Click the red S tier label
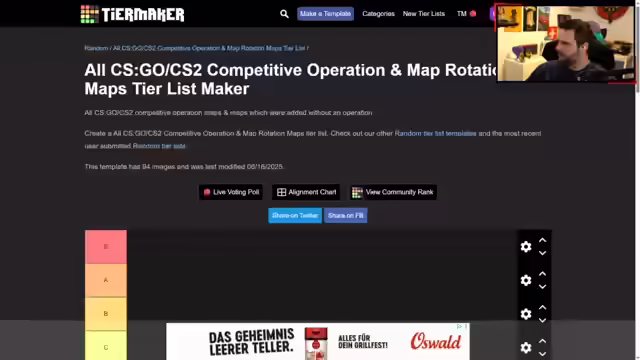Image resolution: width=640 pixels, height=360 pixels. point(106,247)
